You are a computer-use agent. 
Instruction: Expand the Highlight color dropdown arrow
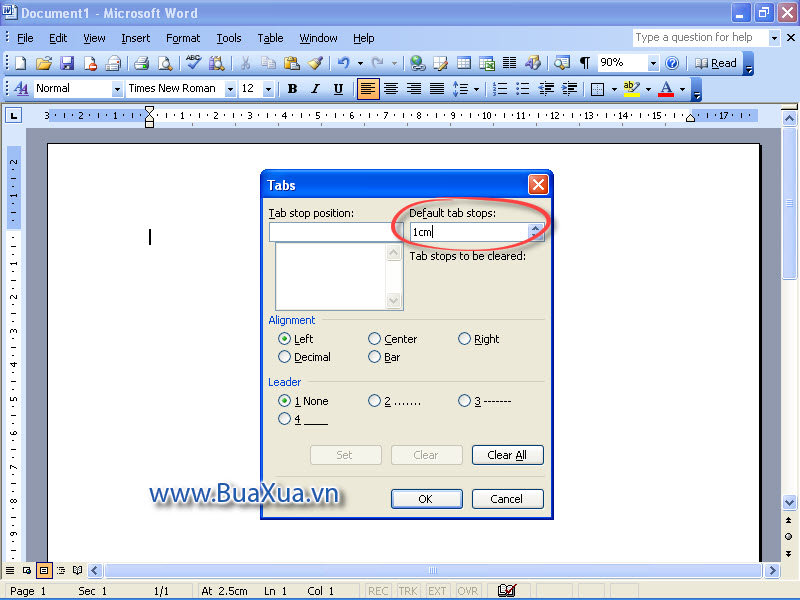(x=648, y=89)
